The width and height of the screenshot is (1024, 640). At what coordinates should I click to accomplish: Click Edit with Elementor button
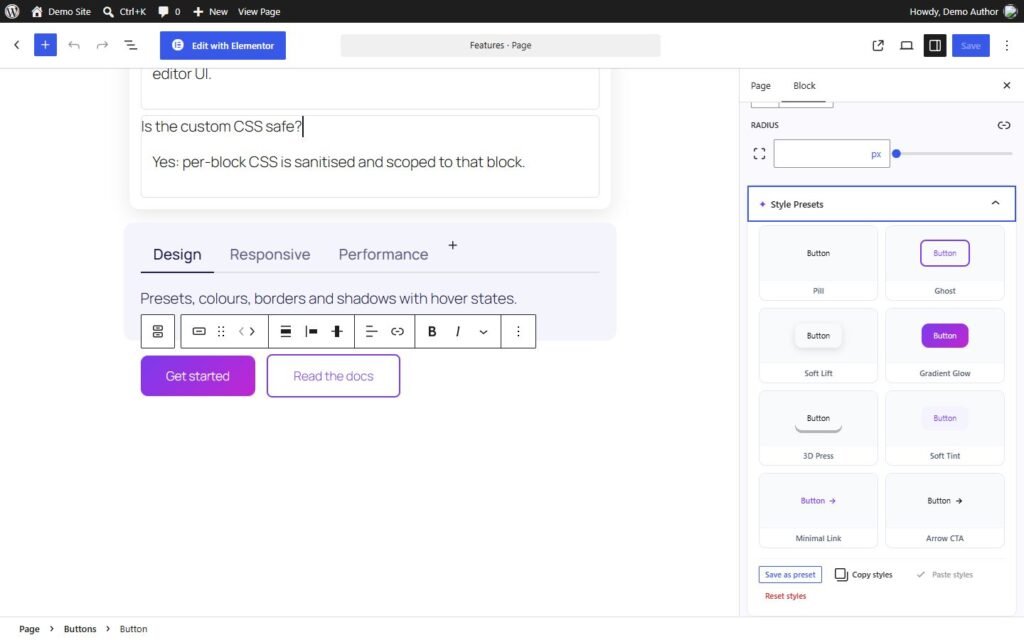coord(223,45)
